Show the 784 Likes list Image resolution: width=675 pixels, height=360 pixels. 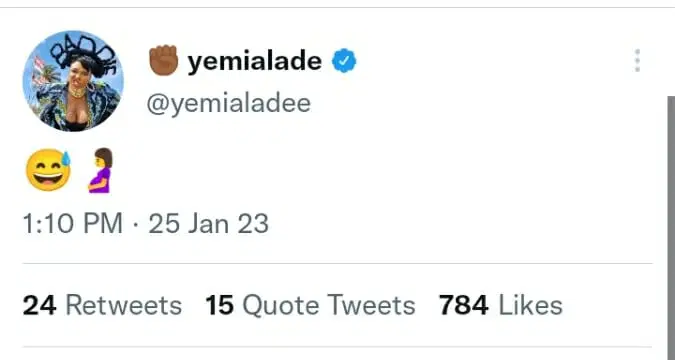(x=501, y=305)
